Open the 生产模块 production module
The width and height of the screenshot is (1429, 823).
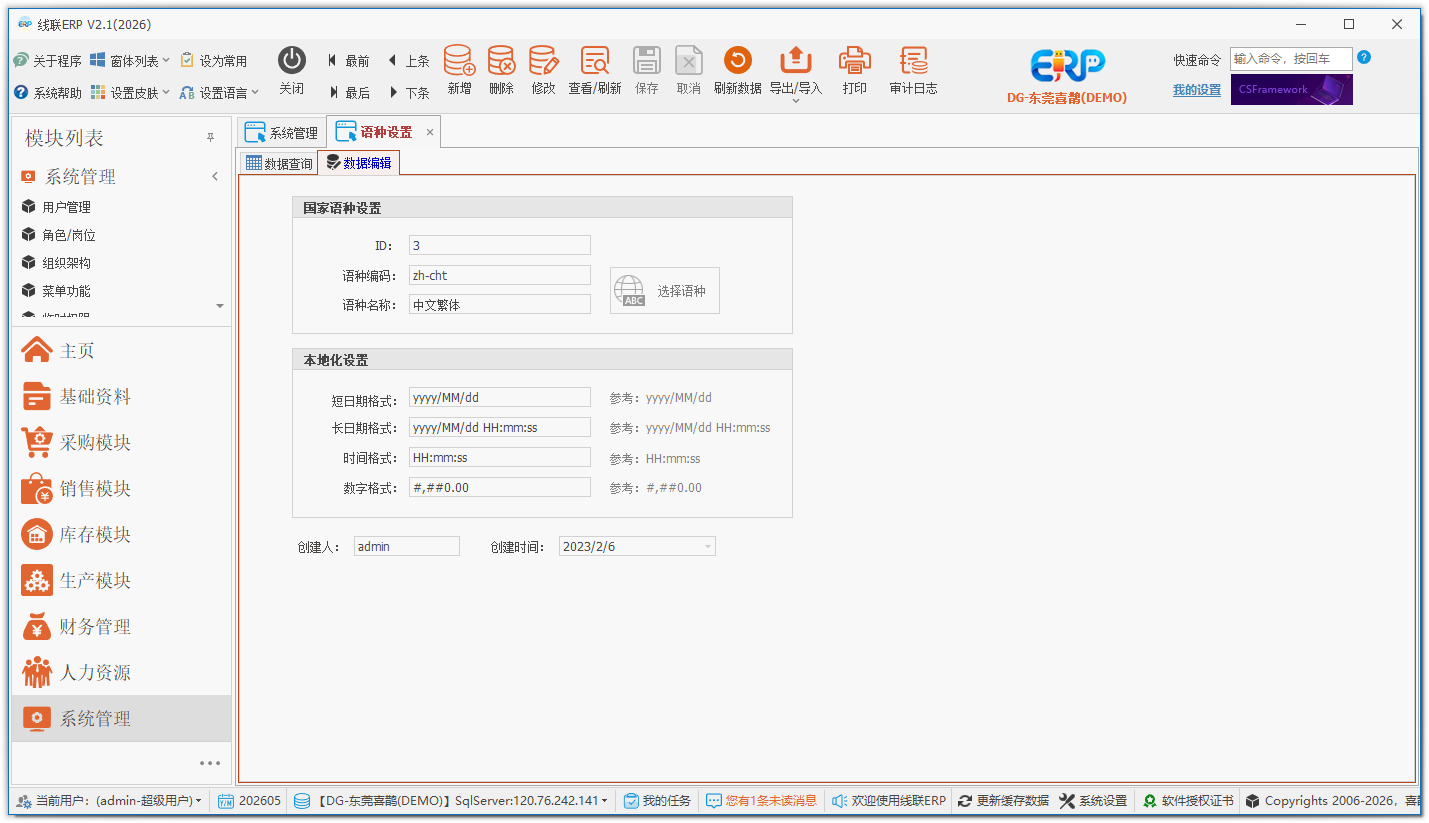coord(121,580)
